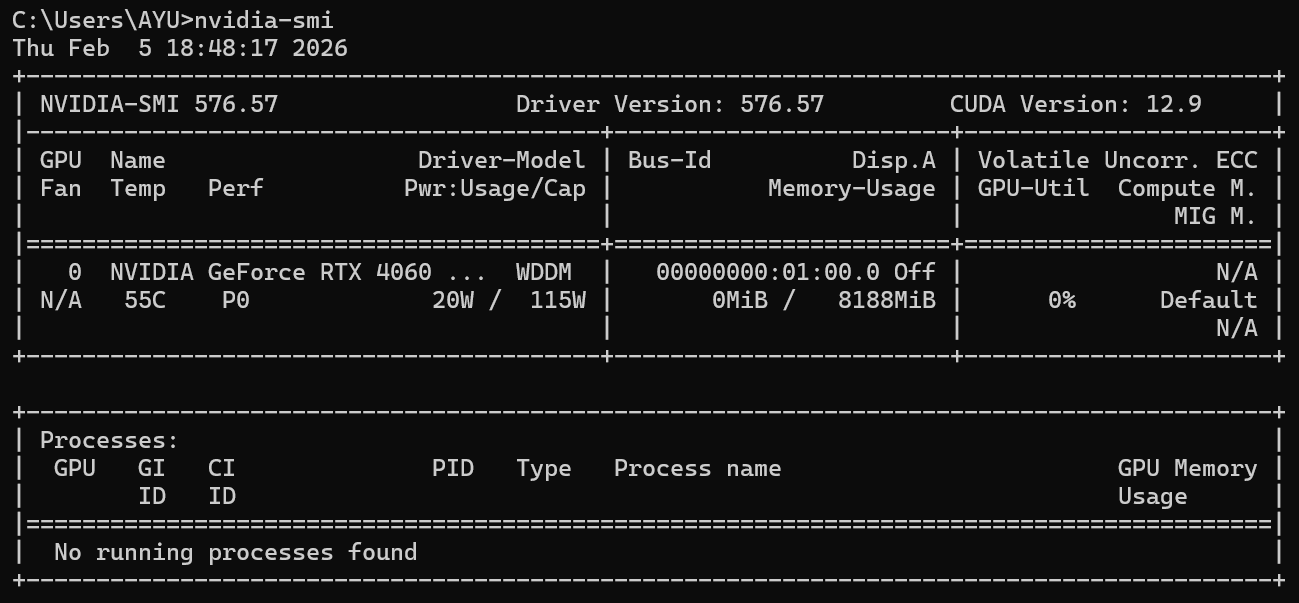Click the performance state 'P0'
The image size is (1299, 603).
pos(236,300)
